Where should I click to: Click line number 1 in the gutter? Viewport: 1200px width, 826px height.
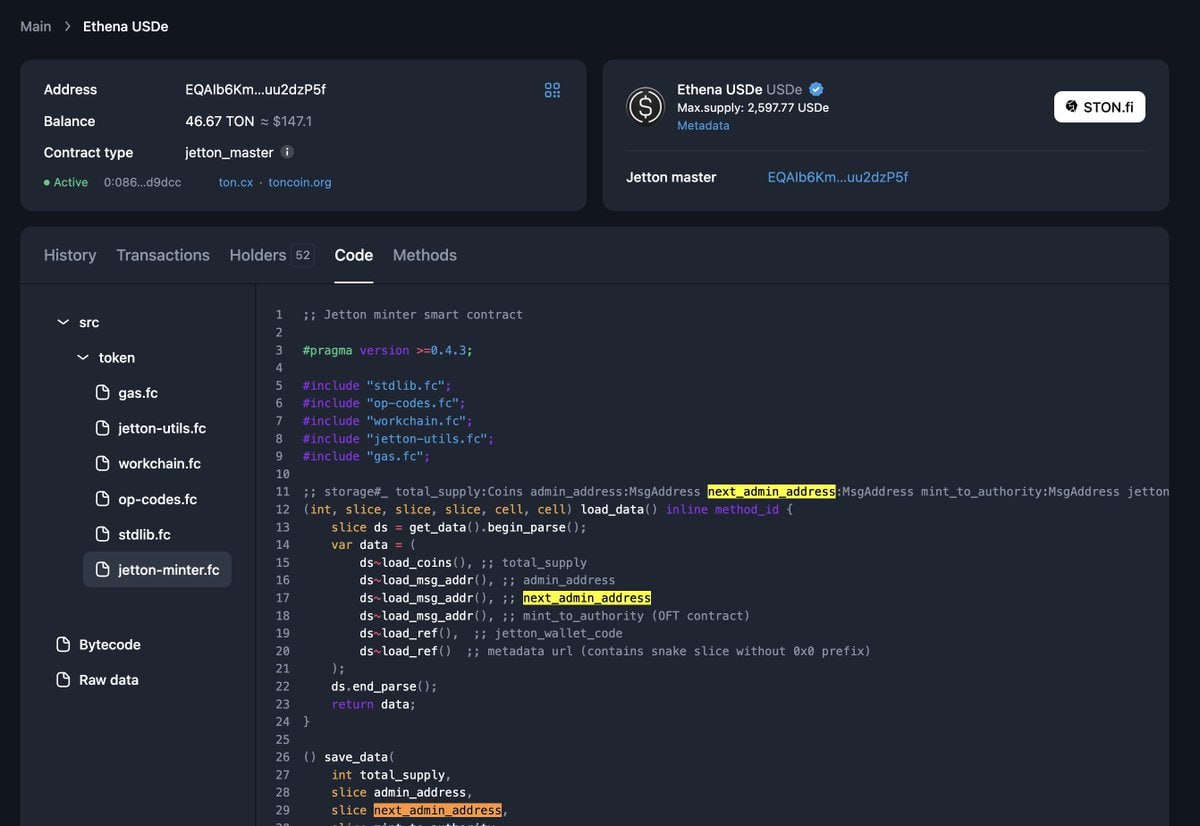[280, 315]
